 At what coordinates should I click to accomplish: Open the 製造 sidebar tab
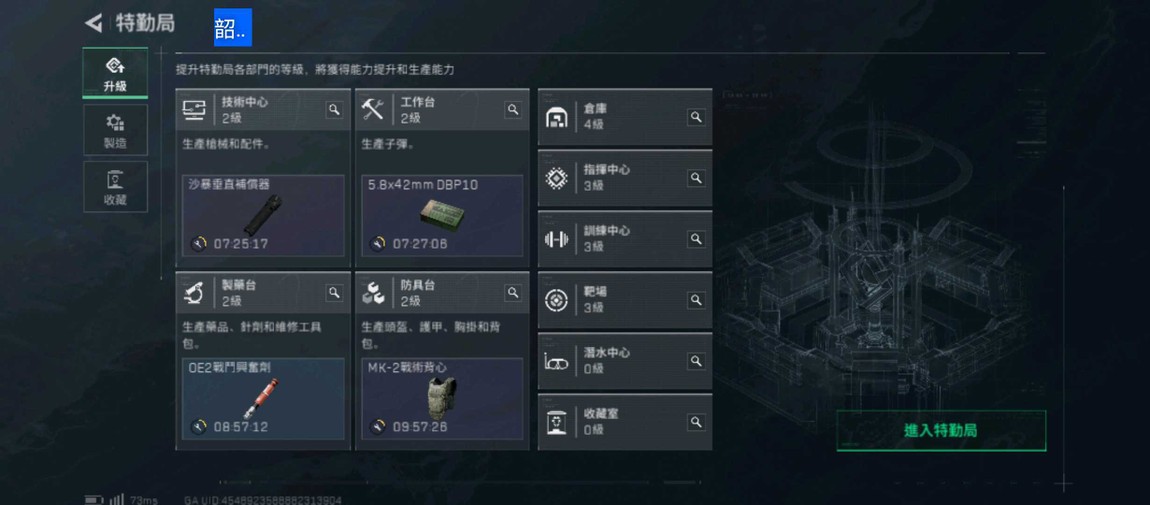pyautogui.click(x=115, y=130)
